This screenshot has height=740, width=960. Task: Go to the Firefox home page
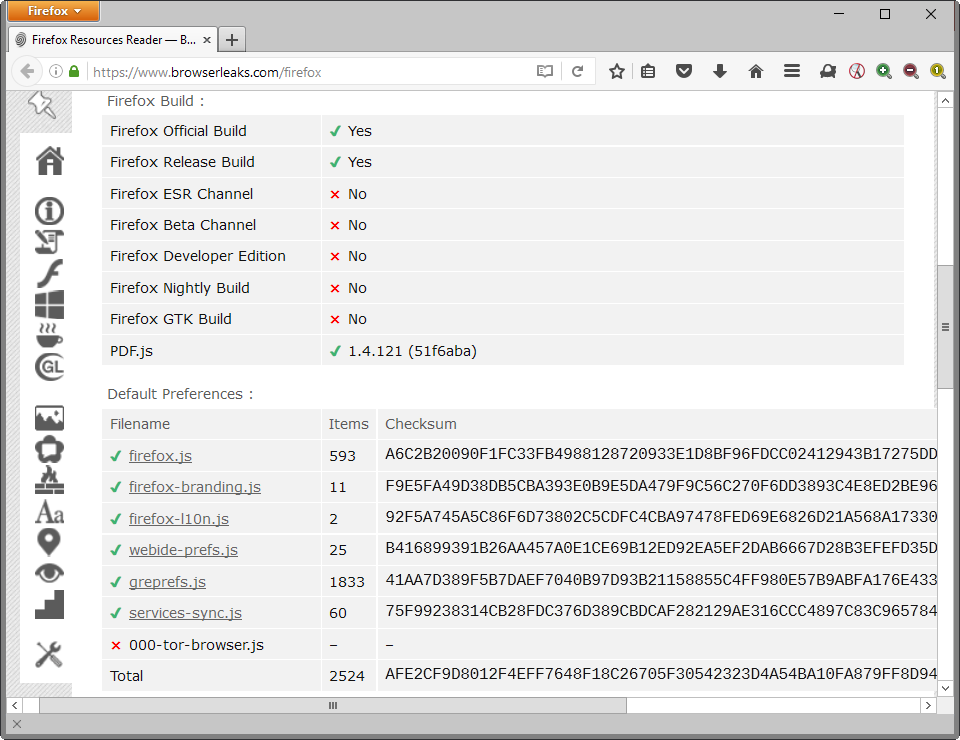(x=756, y=72)
